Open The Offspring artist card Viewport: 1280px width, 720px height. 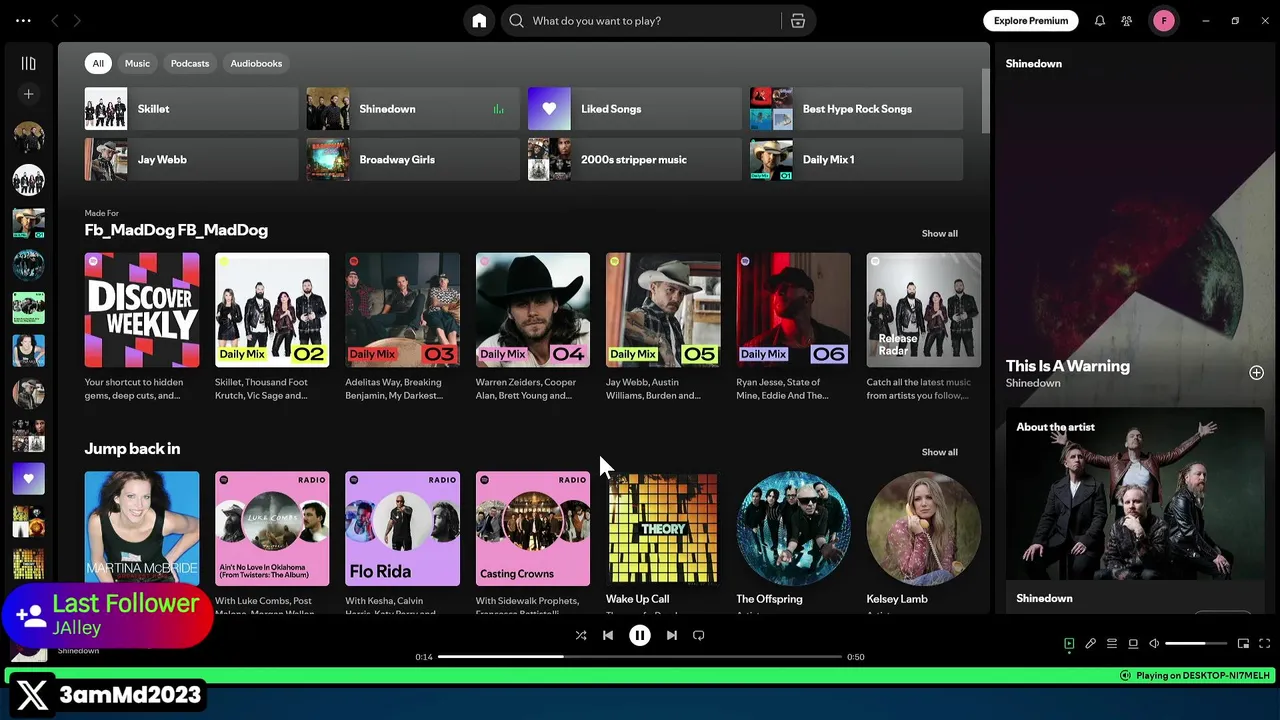coord(793,542)
